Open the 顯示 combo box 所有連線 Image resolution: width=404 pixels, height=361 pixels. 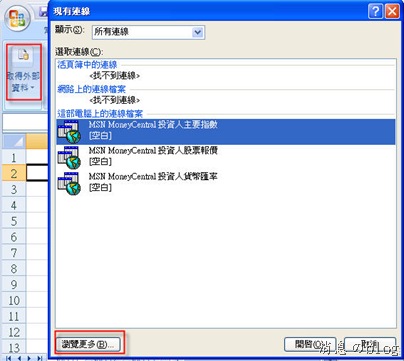148,32
